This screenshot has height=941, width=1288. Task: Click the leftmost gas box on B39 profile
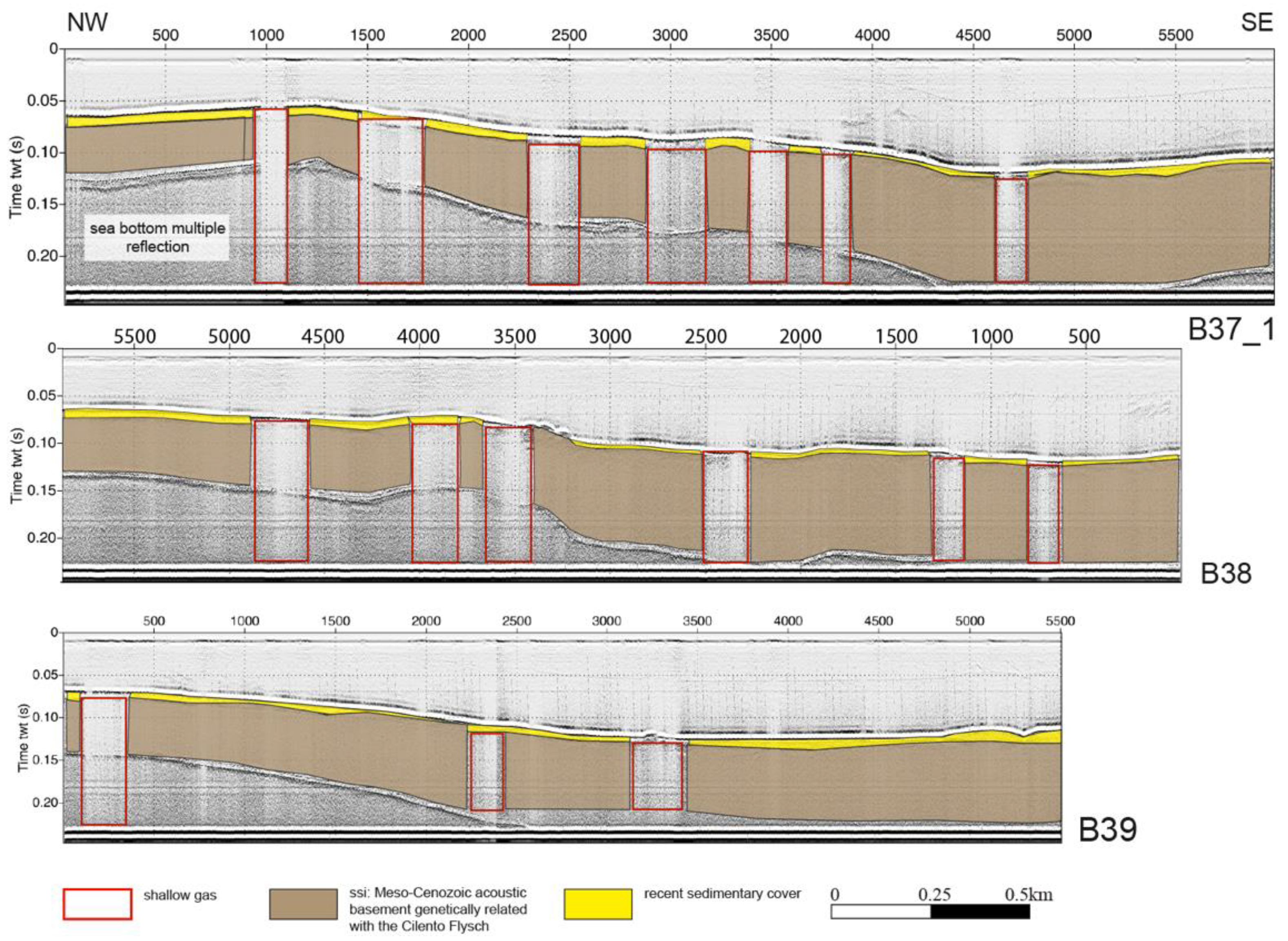104,761
